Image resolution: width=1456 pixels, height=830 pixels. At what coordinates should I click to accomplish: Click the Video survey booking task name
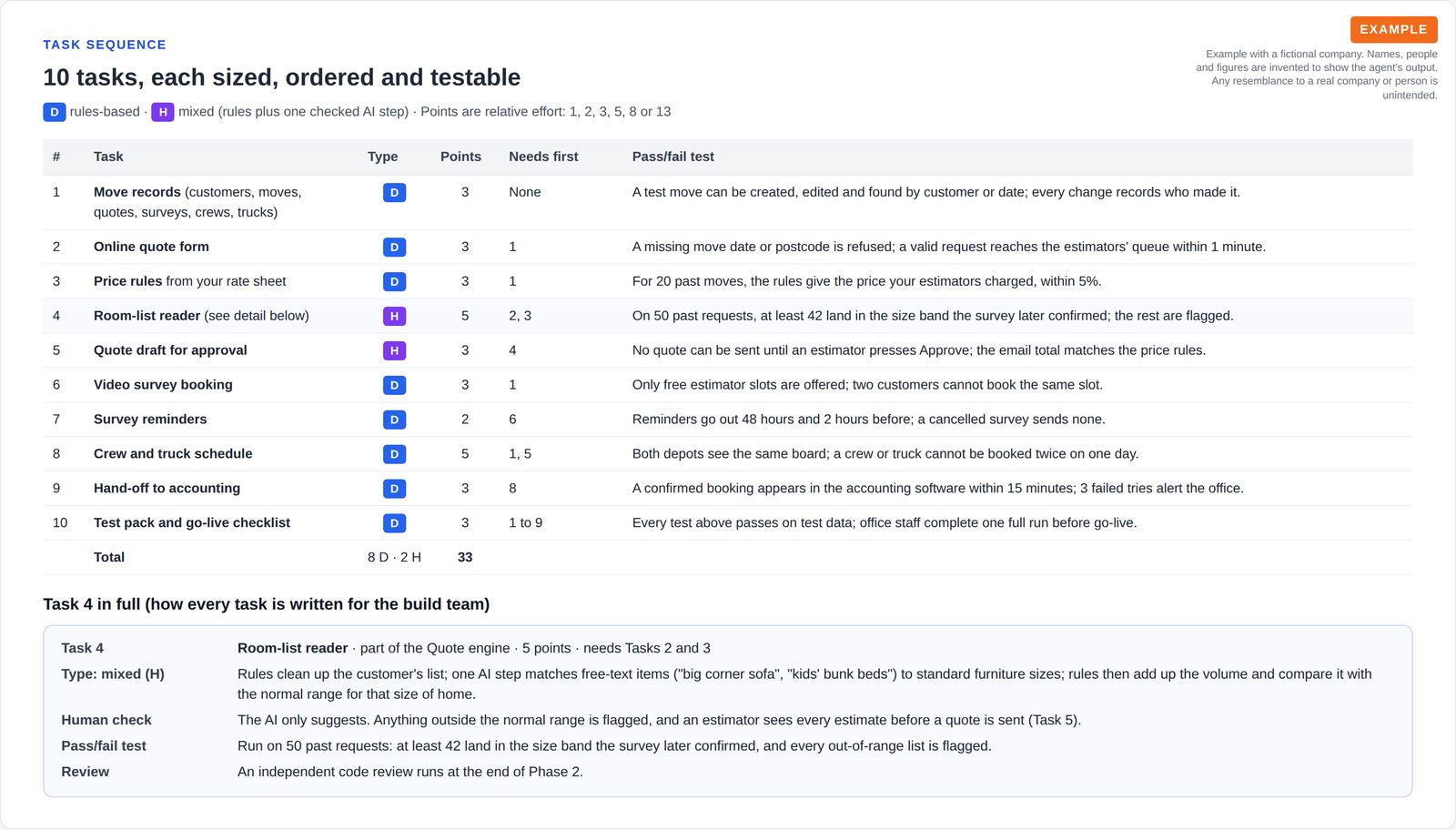pos(163,385)
